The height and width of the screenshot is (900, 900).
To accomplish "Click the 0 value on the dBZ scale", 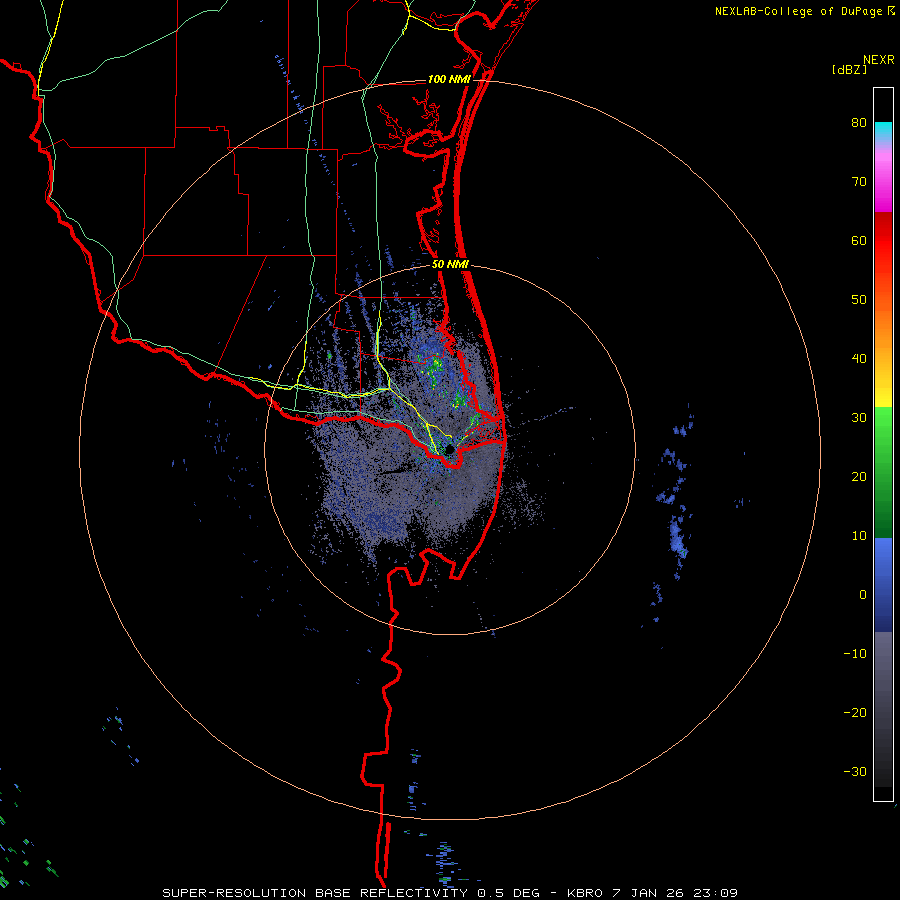I will (863, 595).
